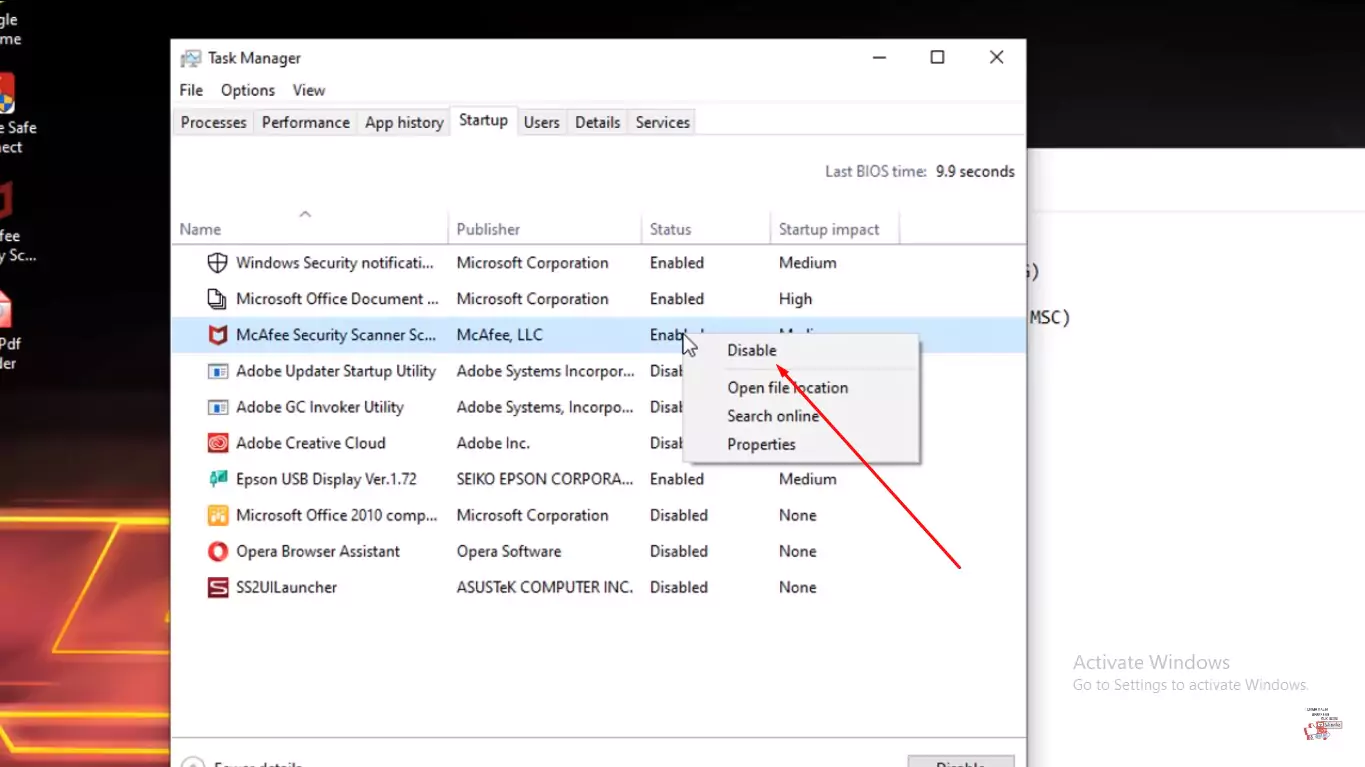The width and height of the screenshot is (1365, 767).
Task: Select the Opera Browser Assistant row name
Action: click(318, 551)
